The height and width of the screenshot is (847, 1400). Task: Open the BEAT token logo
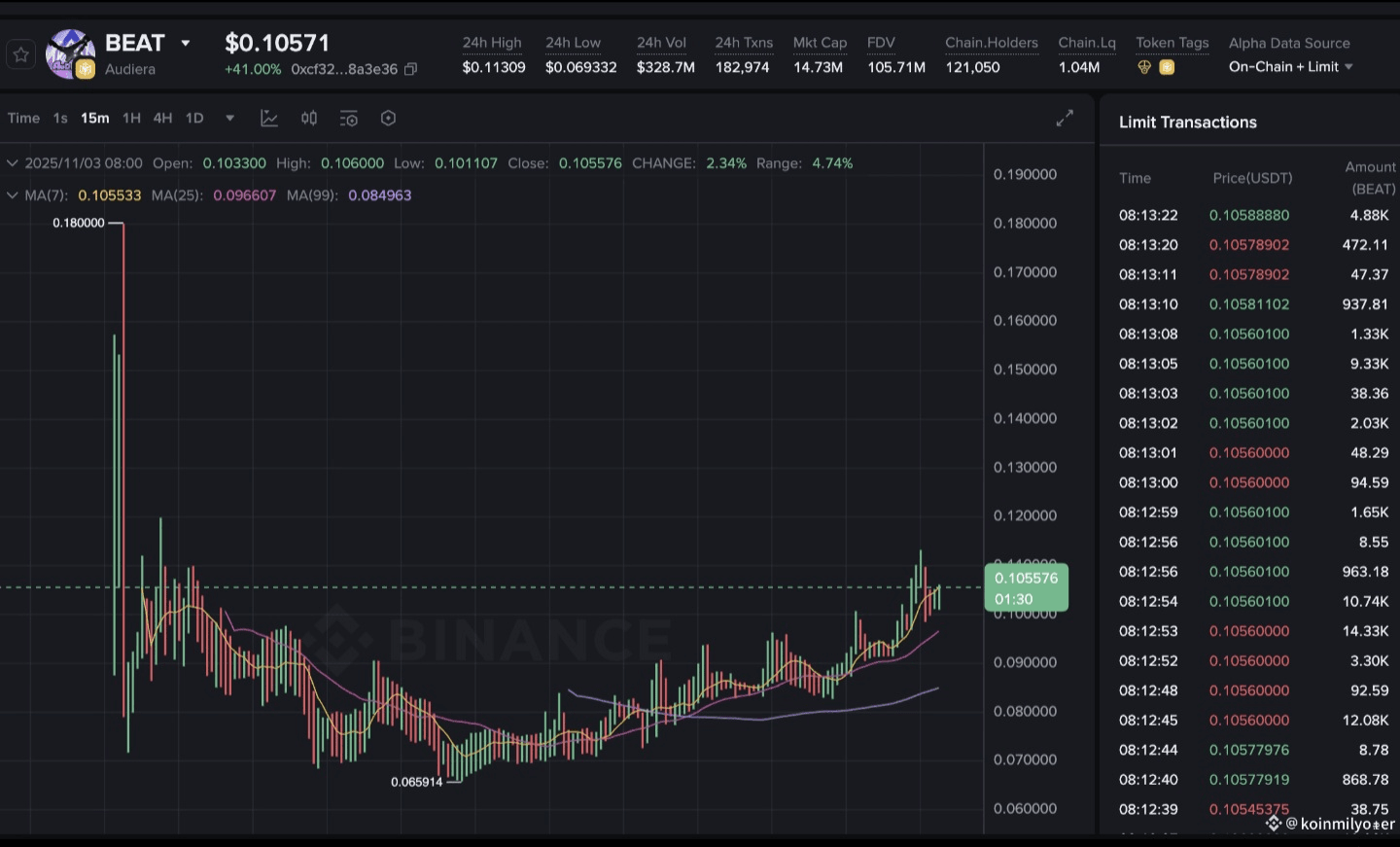pyautogui.click(x=70, y=54)
